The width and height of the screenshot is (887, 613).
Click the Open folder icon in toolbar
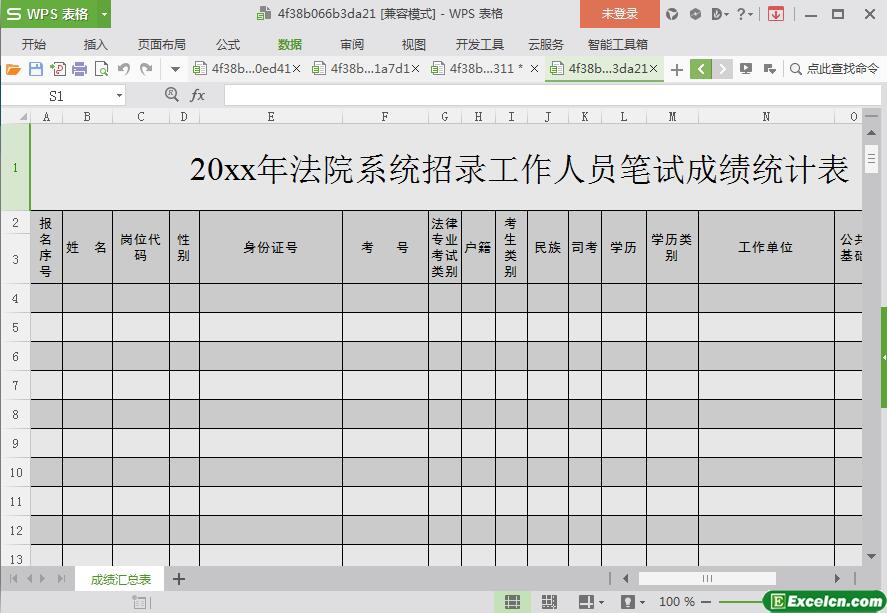click(x=13, y=69)
